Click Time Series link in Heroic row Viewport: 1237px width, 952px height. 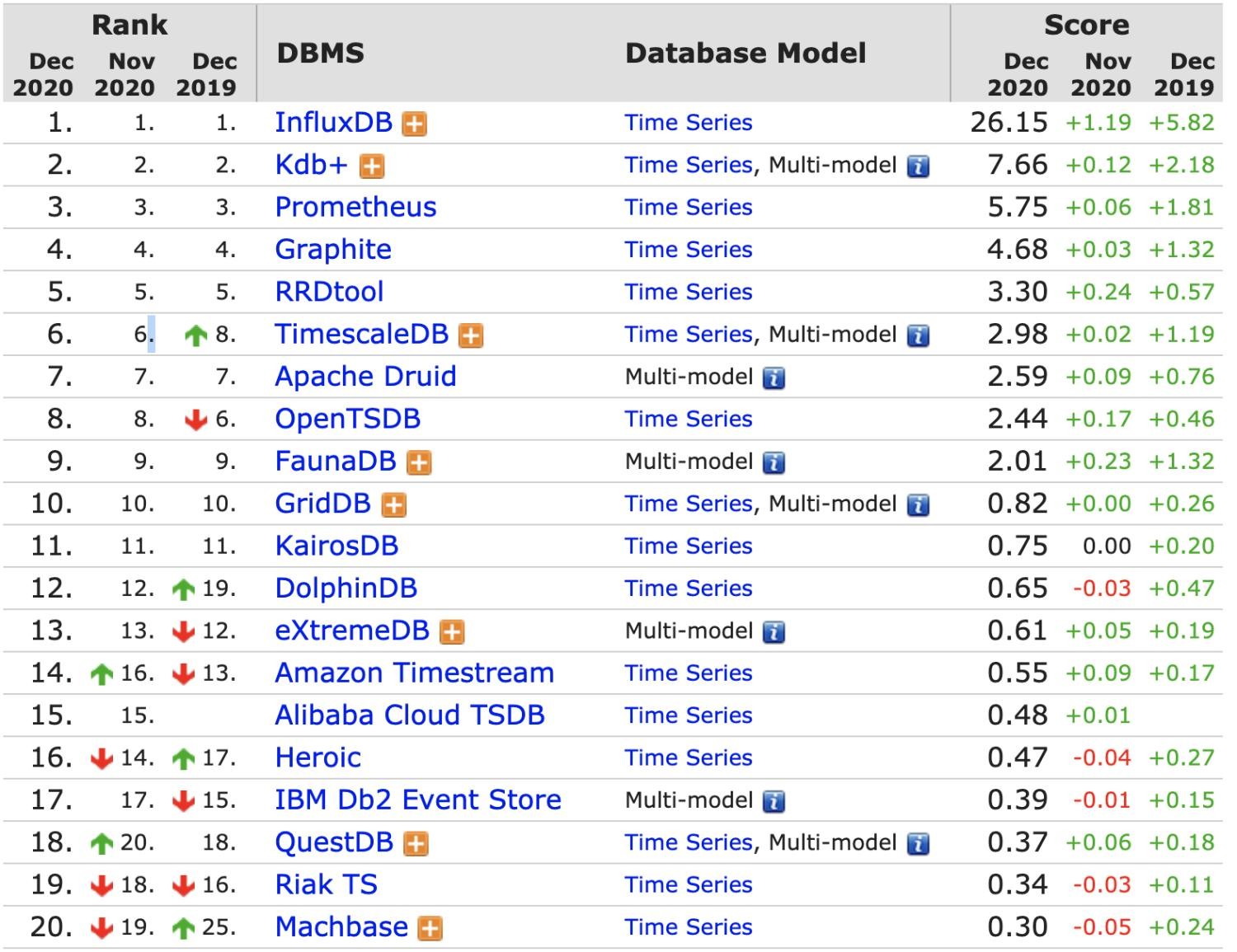pos(689,757)
